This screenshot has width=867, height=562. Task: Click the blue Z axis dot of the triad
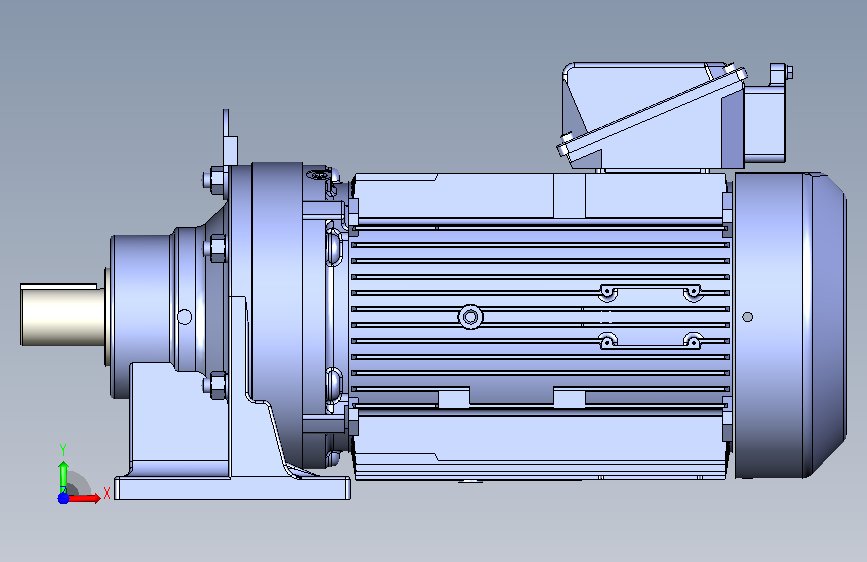click(63, 498)
